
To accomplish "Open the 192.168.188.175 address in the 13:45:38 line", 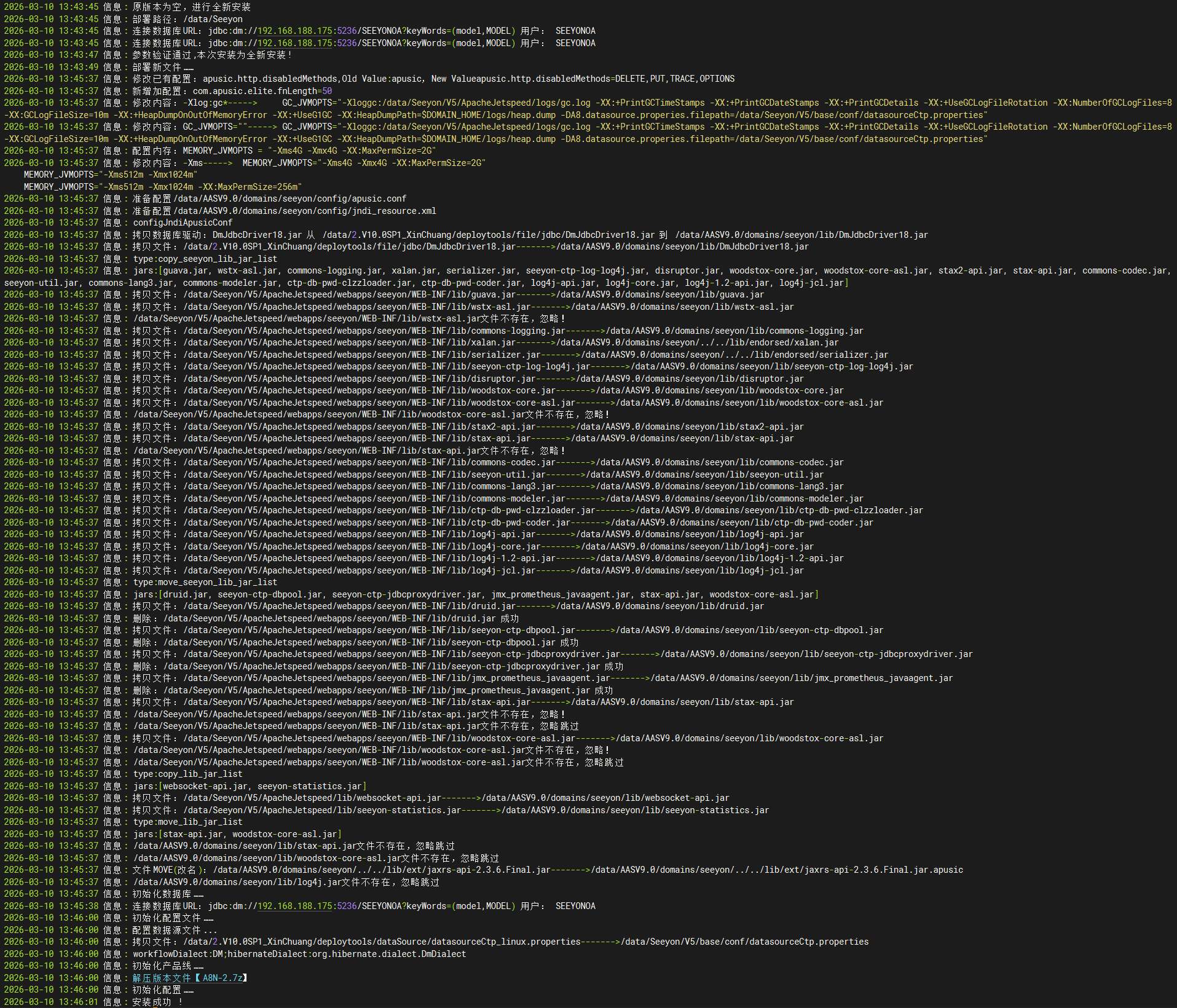I will click(294, 906).
